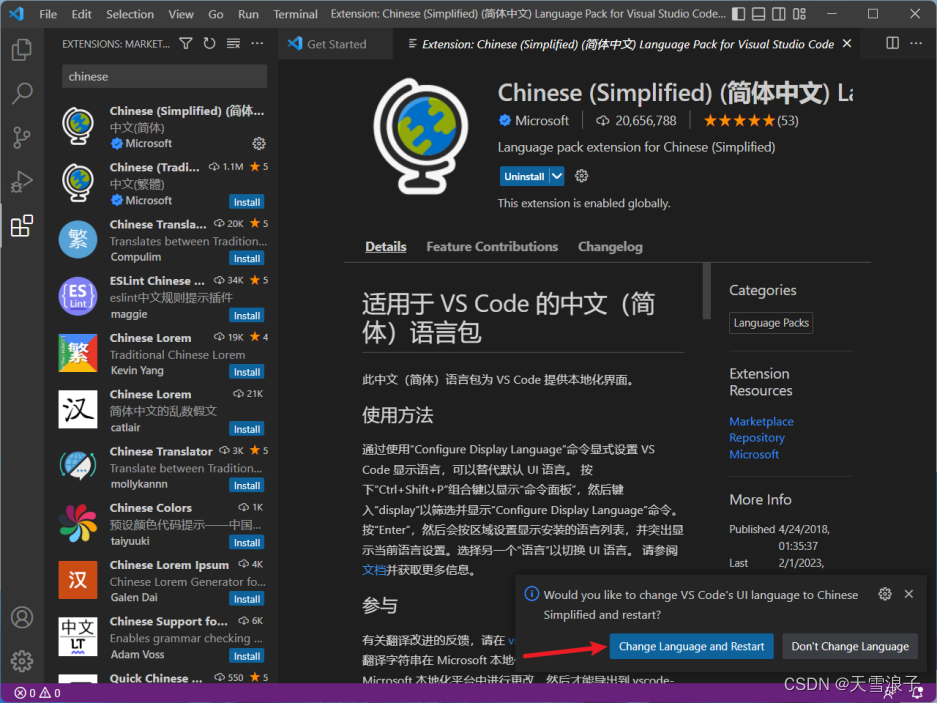
Task: Manage gear for Chinese Simplified list item
Action: point(259,143)
